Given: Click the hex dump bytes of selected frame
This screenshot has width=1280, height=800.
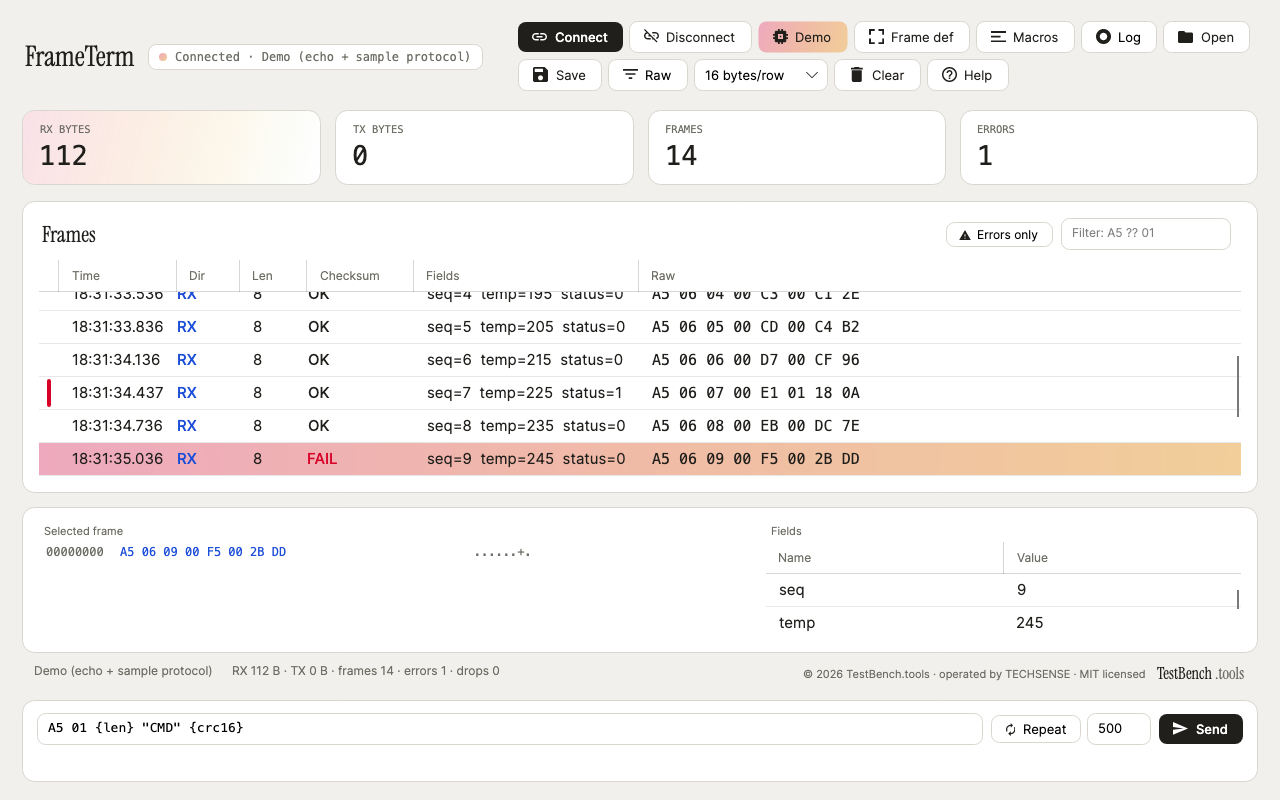Looking at the screenshot, I should [x=203, y=552].
